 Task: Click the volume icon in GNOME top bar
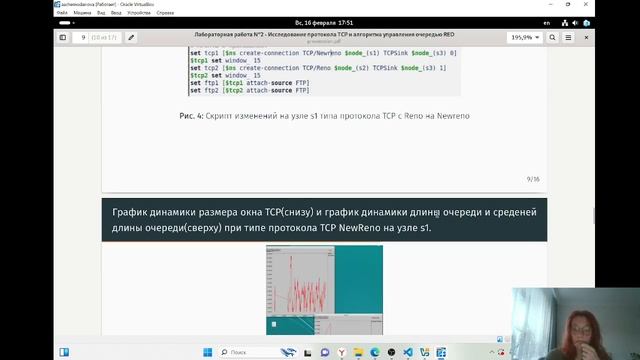pyautogui.click(x=575, y=23)
